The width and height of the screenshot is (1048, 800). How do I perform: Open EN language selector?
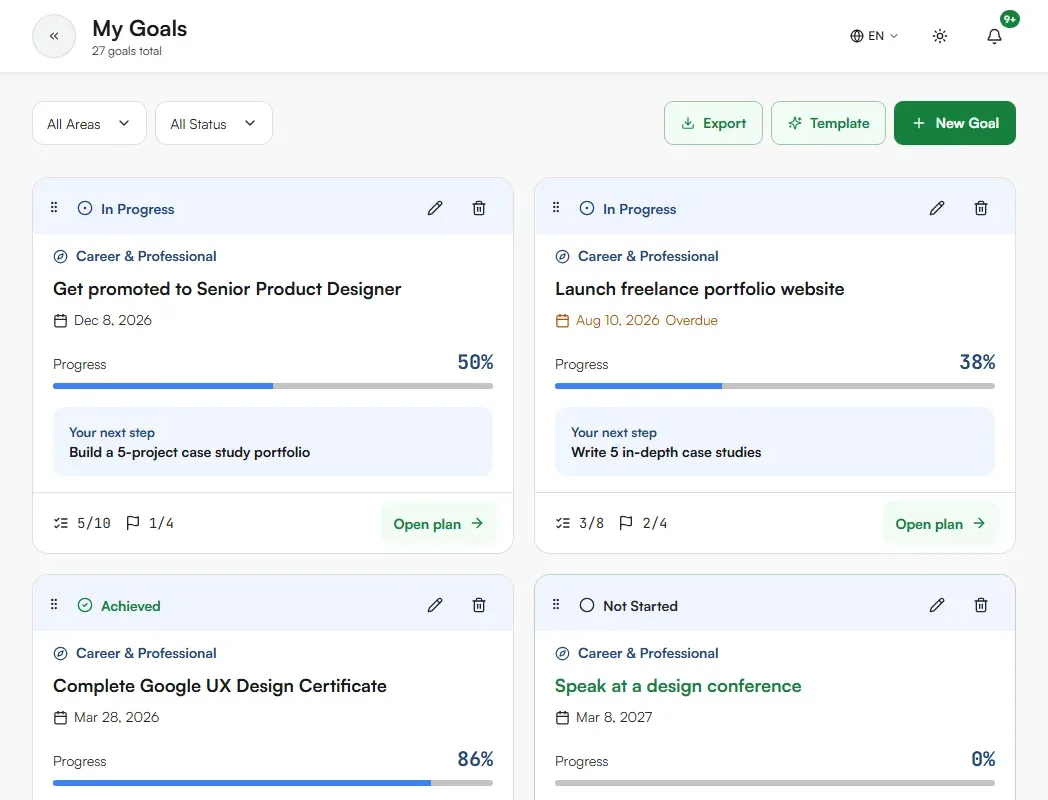[874, 36]
